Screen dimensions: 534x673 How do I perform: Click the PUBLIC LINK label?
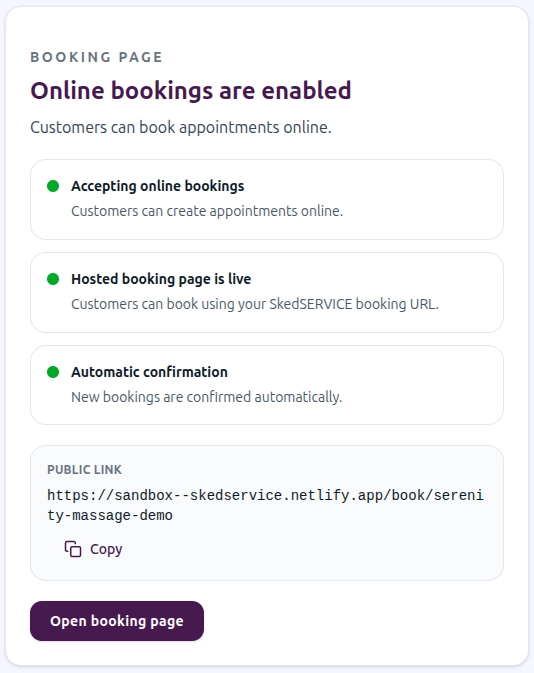85,470
